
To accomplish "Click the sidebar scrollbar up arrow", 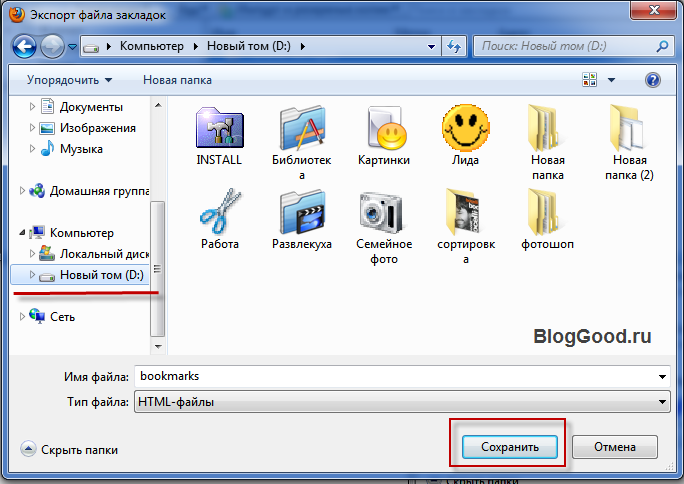I will pyautogui.click(x=158, y=105).
